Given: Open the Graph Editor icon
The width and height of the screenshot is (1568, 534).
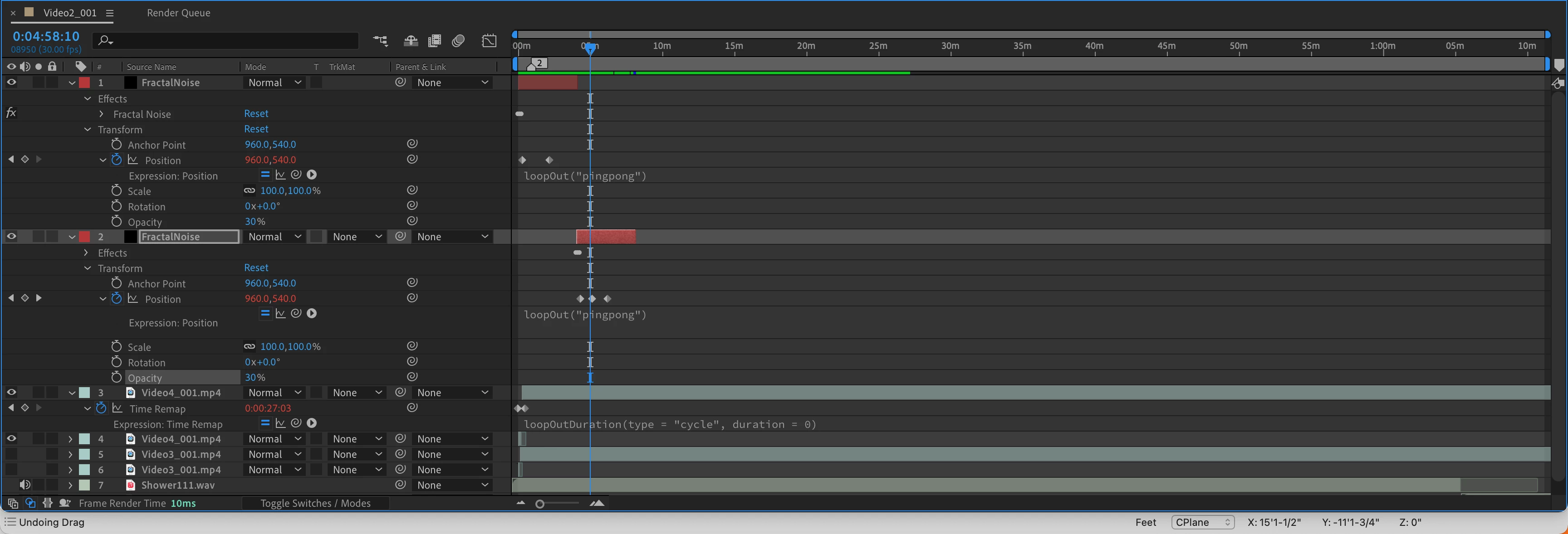Looking at the screenshot, I should [x=490, y=41].
